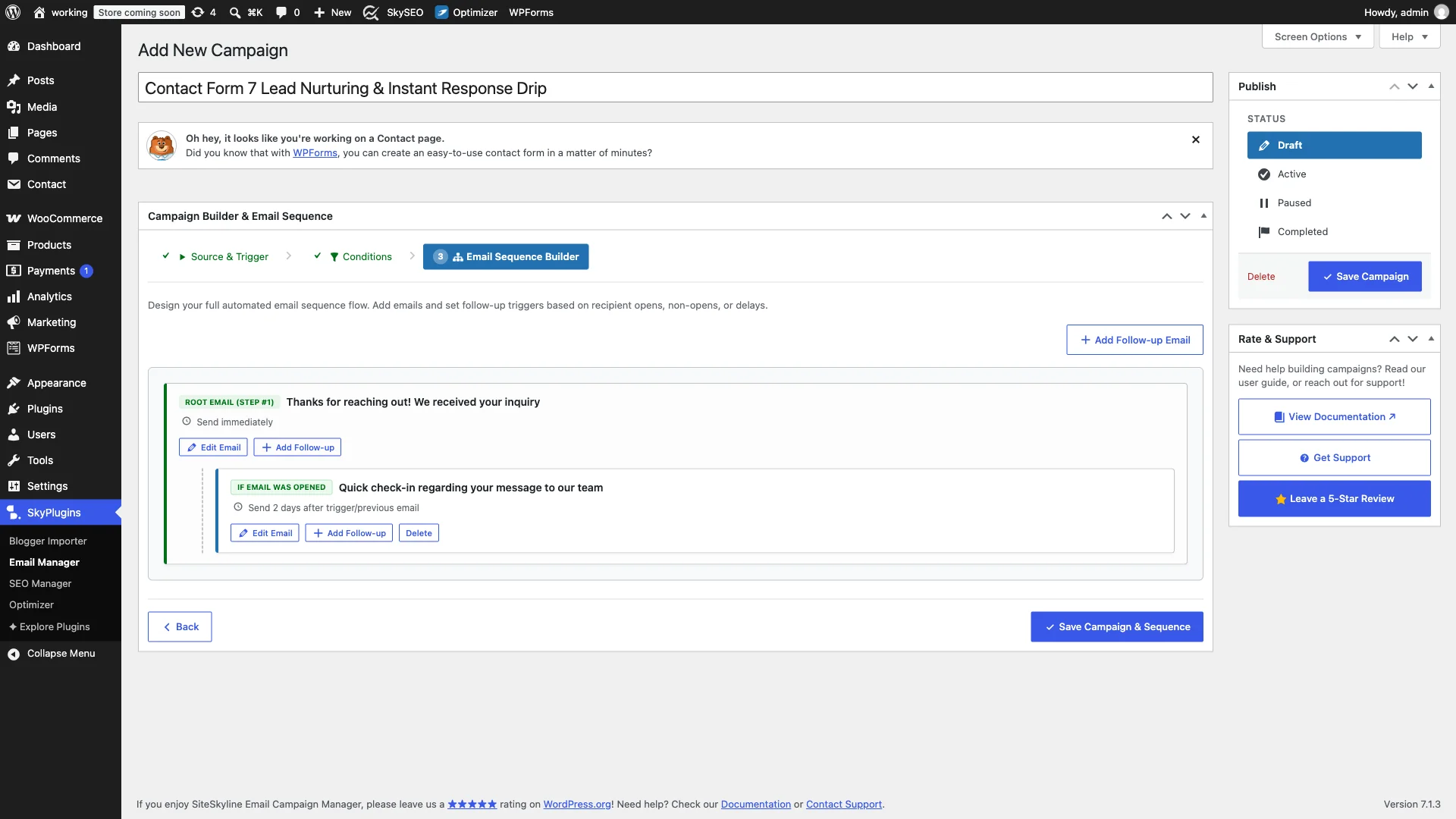The width and height of the screenshot is (1456, 819).
Task: Dismiss the WPForms notice with X
Action: [1196, 140]
